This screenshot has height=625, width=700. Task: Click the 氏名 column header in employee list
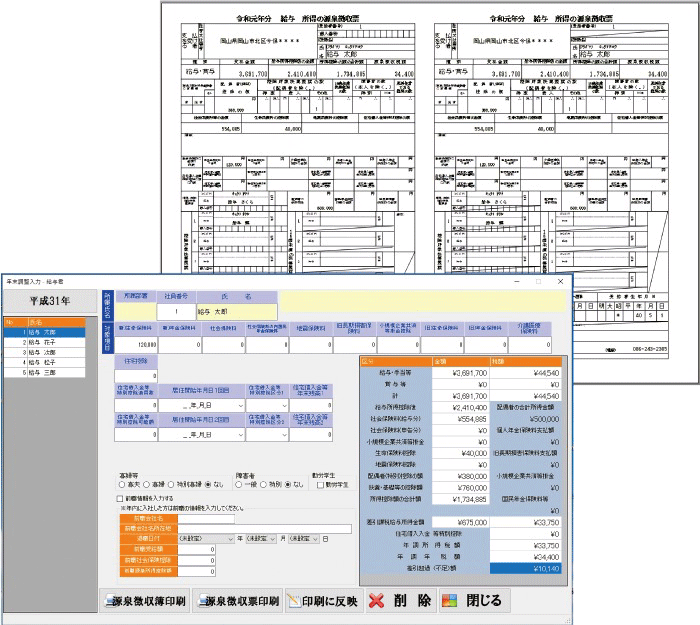56,322
